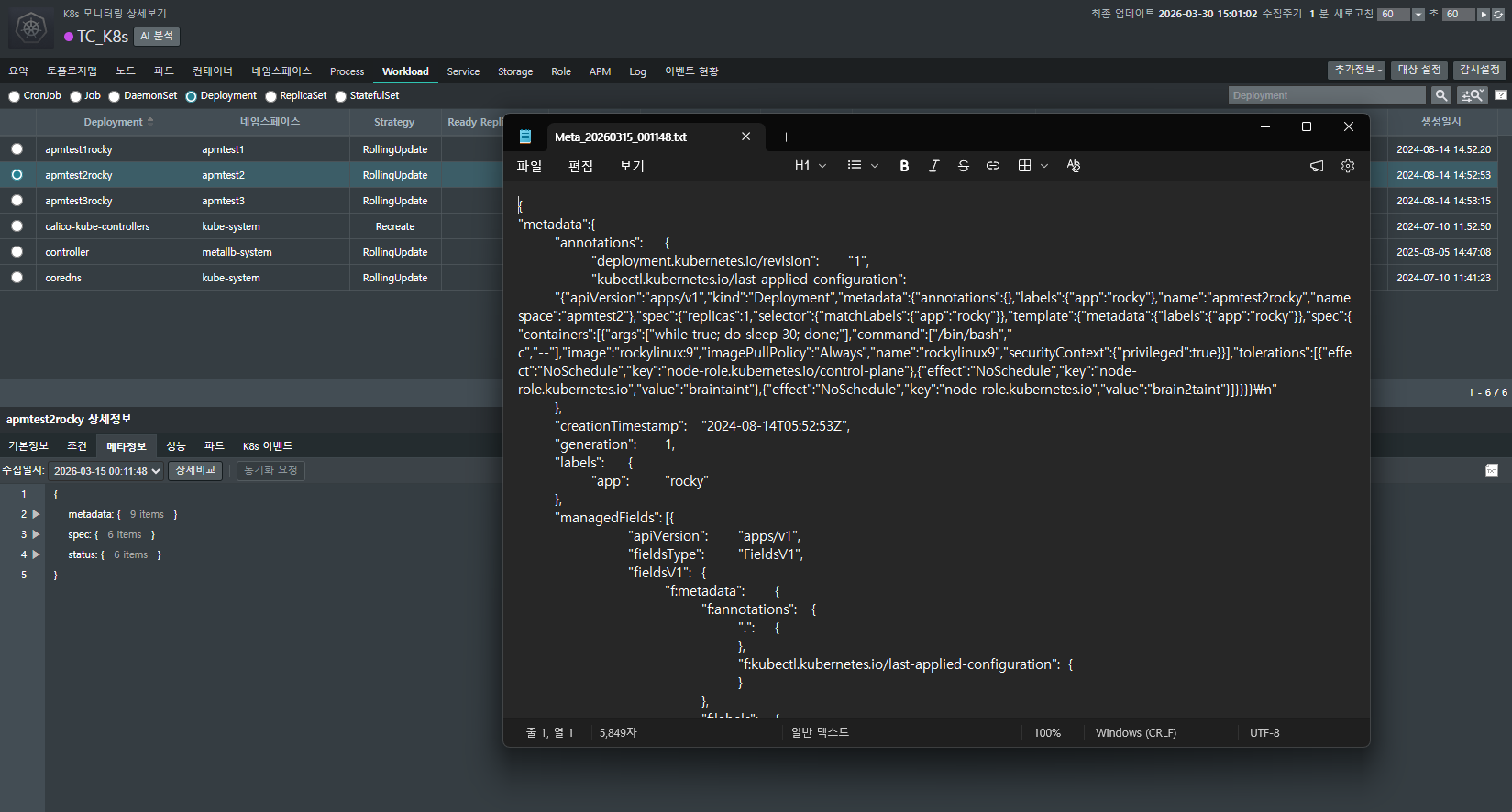This screenshot has width=1512, height=812.
Task: Insert a link using the link icon
Action: tap(992, 166)
